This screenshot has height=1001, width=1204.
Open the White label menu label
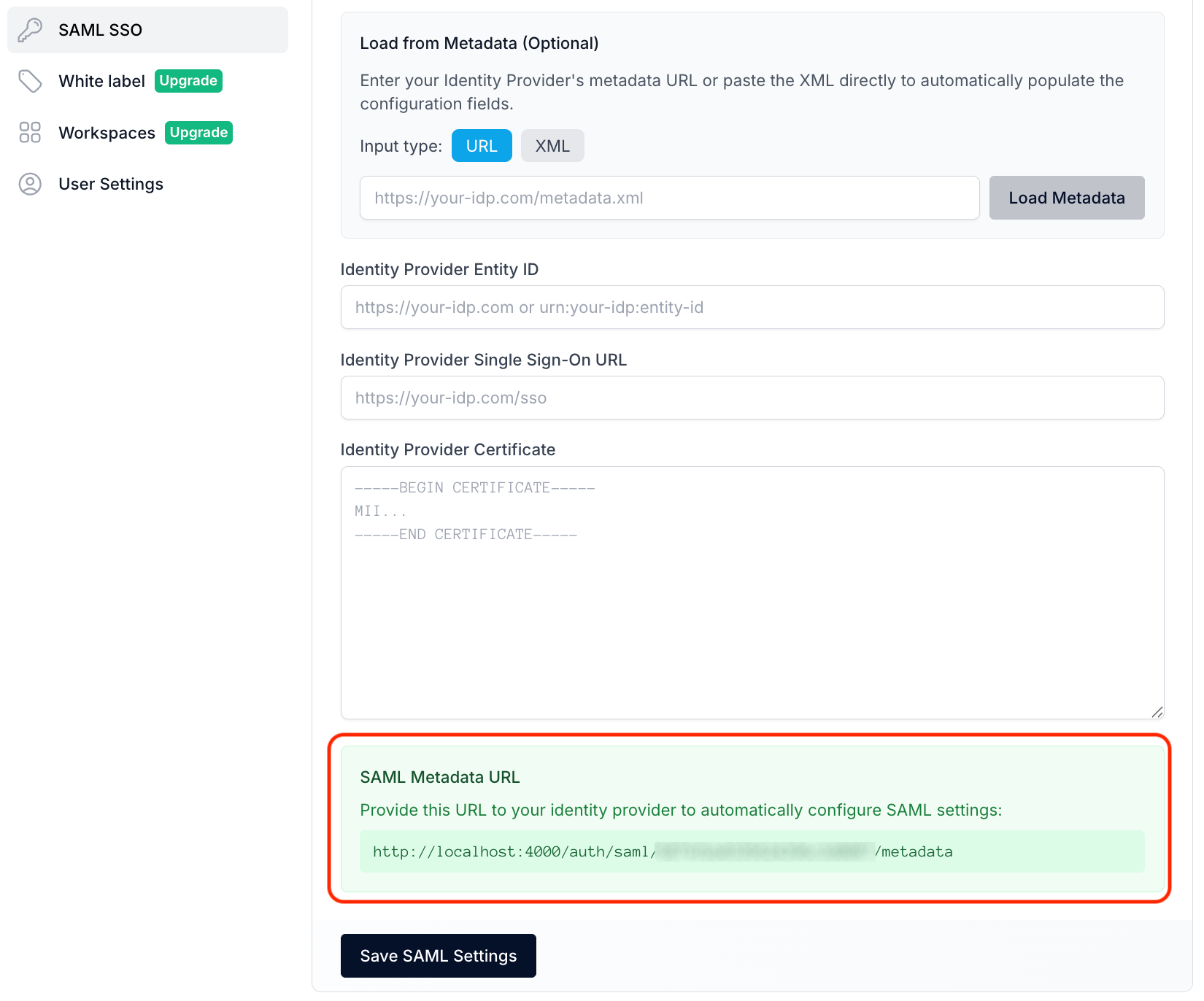[x=101, y=81]
